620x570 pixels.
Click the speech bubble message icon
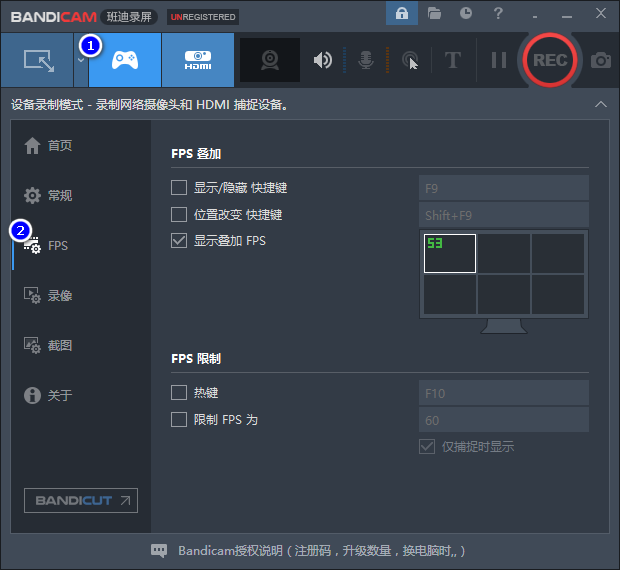[159, 551]
